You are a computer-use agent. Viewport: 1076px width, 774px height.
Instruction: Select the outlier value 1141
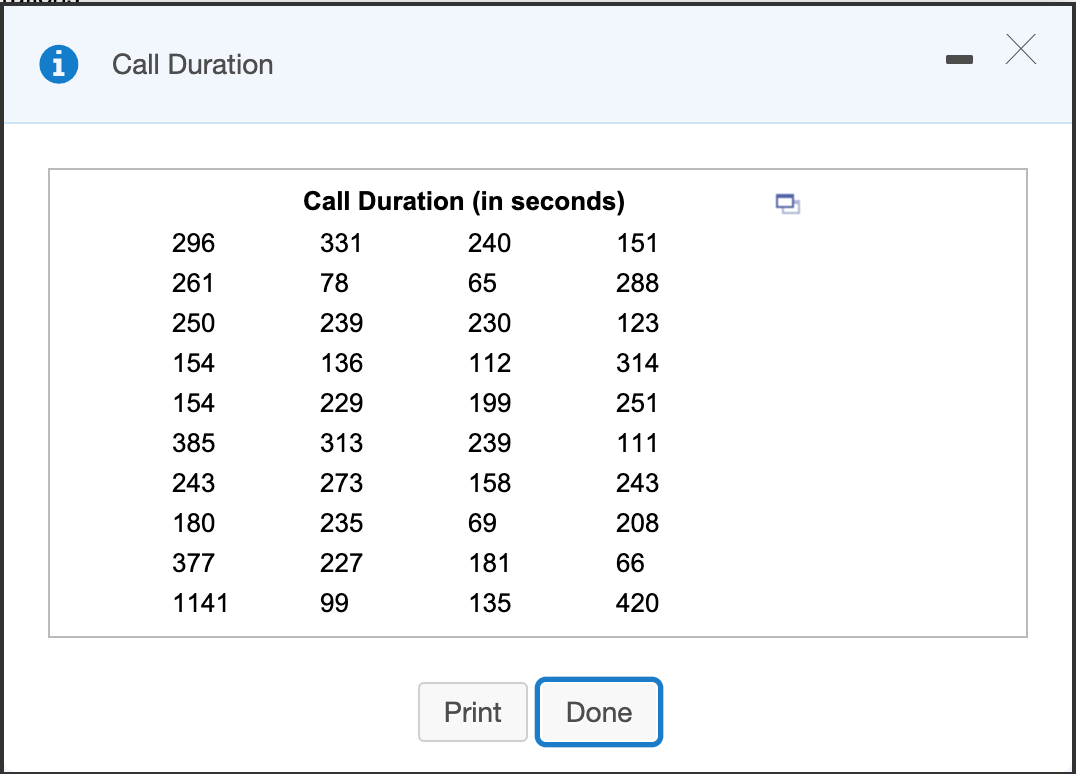[x=201, y=603]
